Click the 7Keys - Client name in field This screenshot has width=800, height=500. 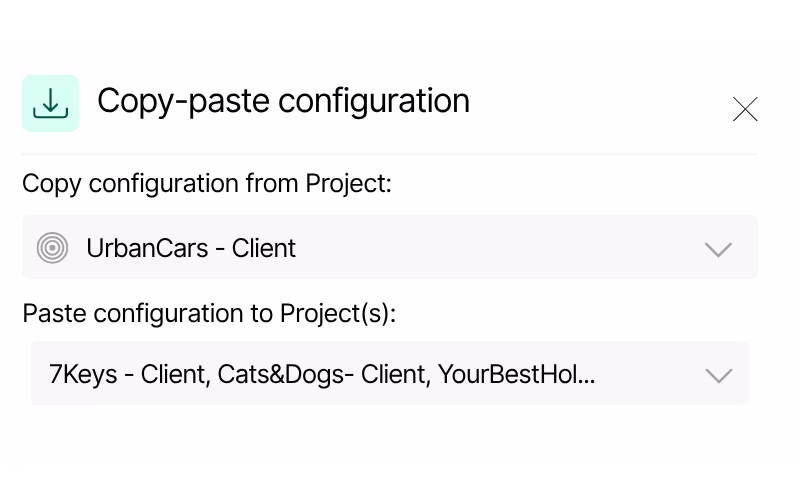(x=129, y=374)
